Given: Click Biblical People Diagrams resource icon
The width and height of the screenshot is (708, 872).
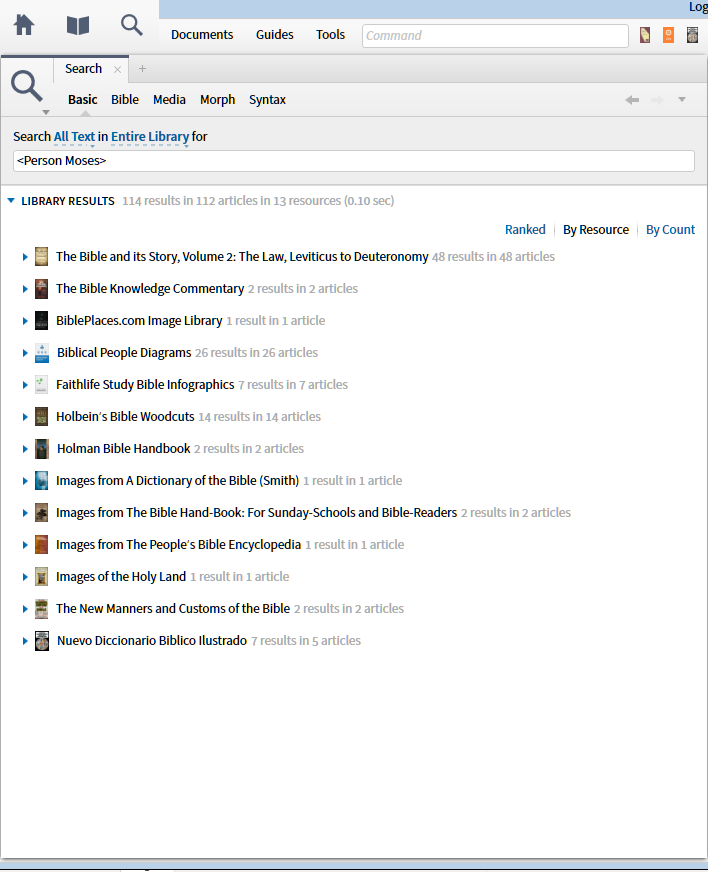Looking at the screenshot, I should 42,353.
